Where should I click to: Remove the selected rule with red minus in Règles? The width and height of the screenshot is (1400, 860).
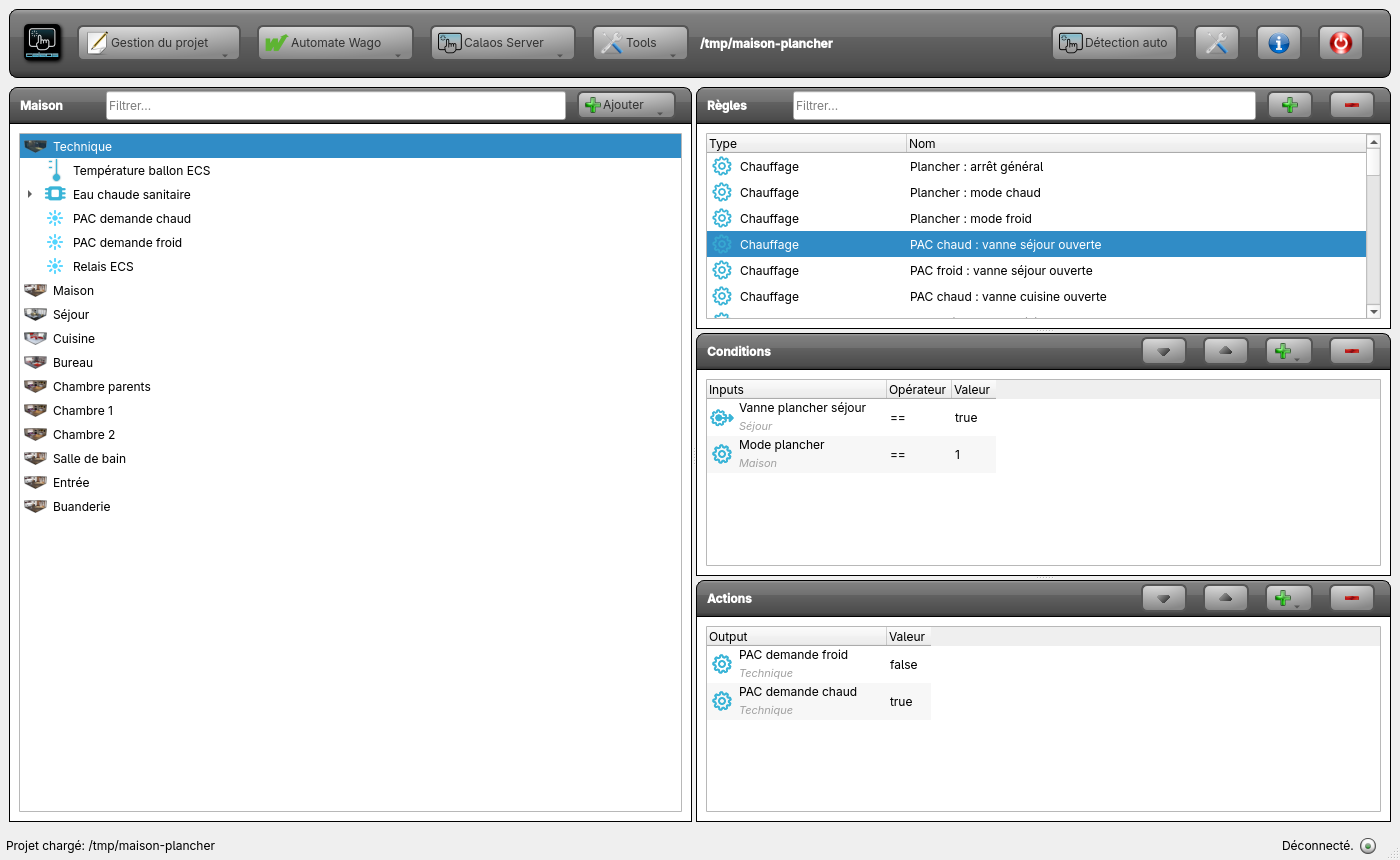(1352, 105)
